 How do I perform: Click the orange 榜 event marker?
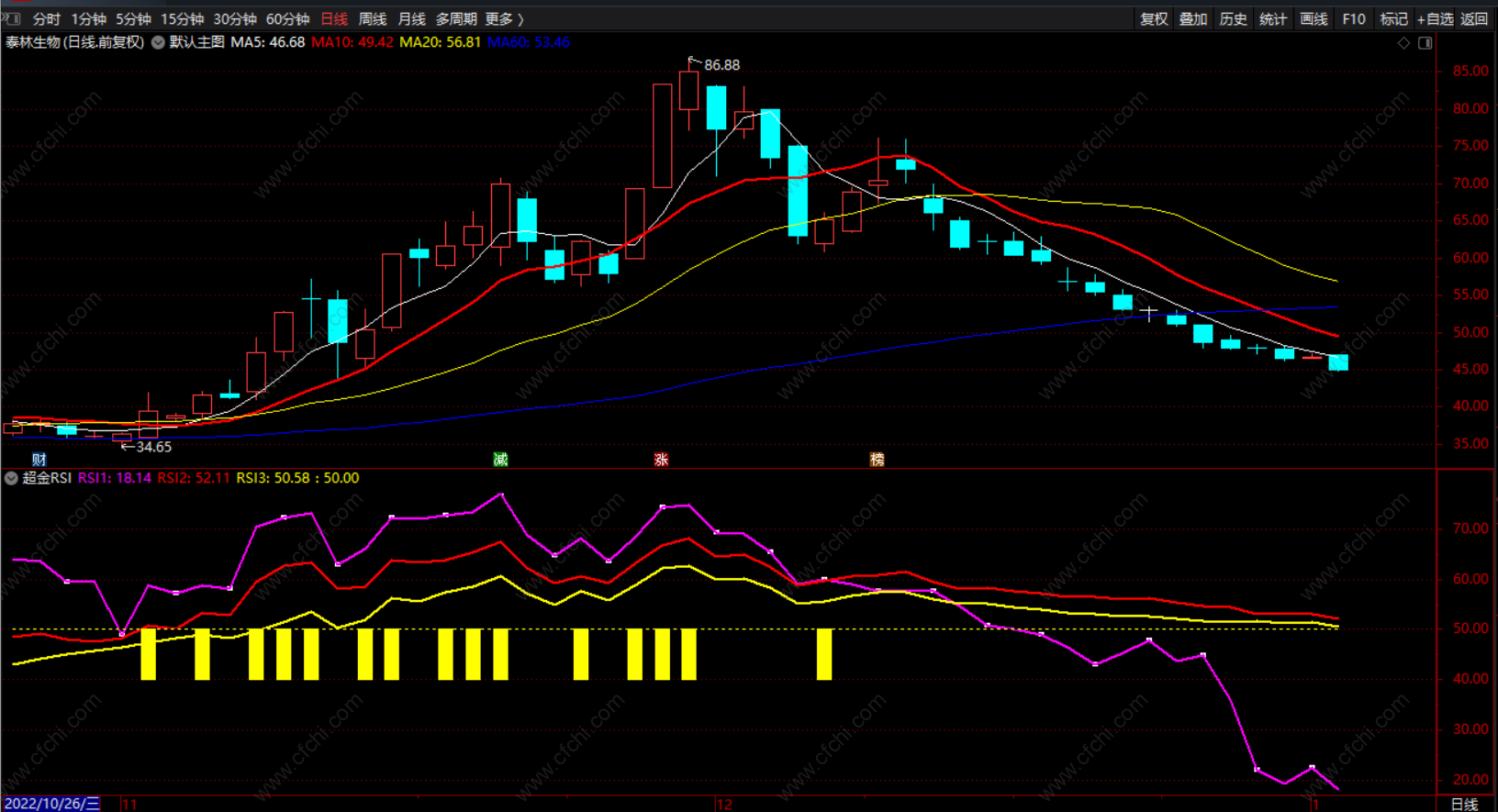click(877, 459)
